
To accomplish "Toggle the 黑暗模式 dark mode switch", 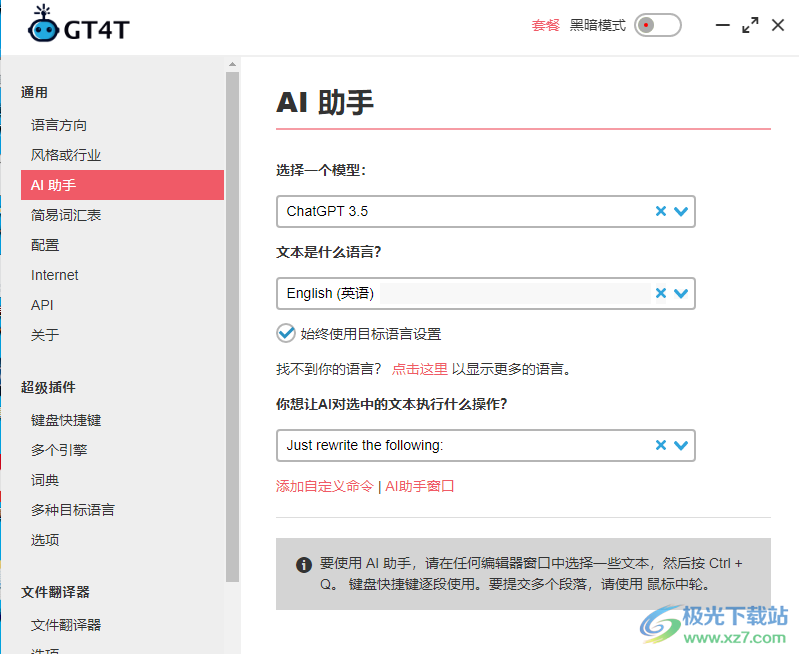I will (657, 25).
